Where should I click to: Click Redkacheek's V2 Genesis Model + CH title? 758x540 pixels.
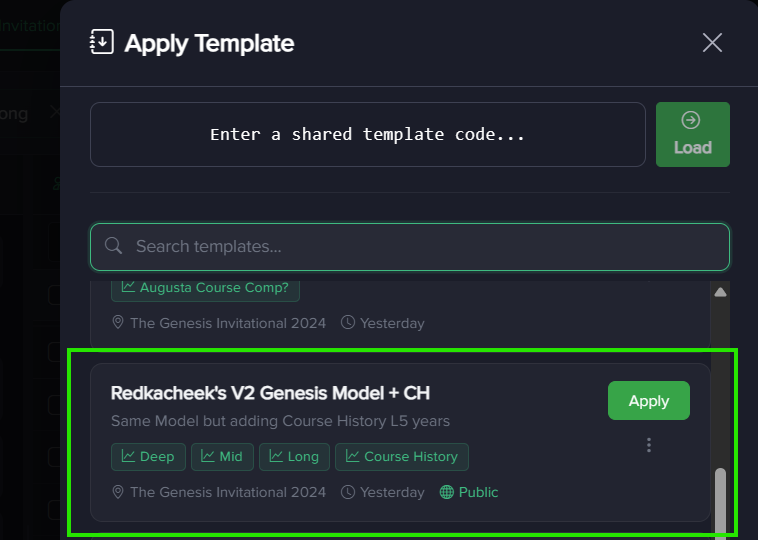[270, 393]
